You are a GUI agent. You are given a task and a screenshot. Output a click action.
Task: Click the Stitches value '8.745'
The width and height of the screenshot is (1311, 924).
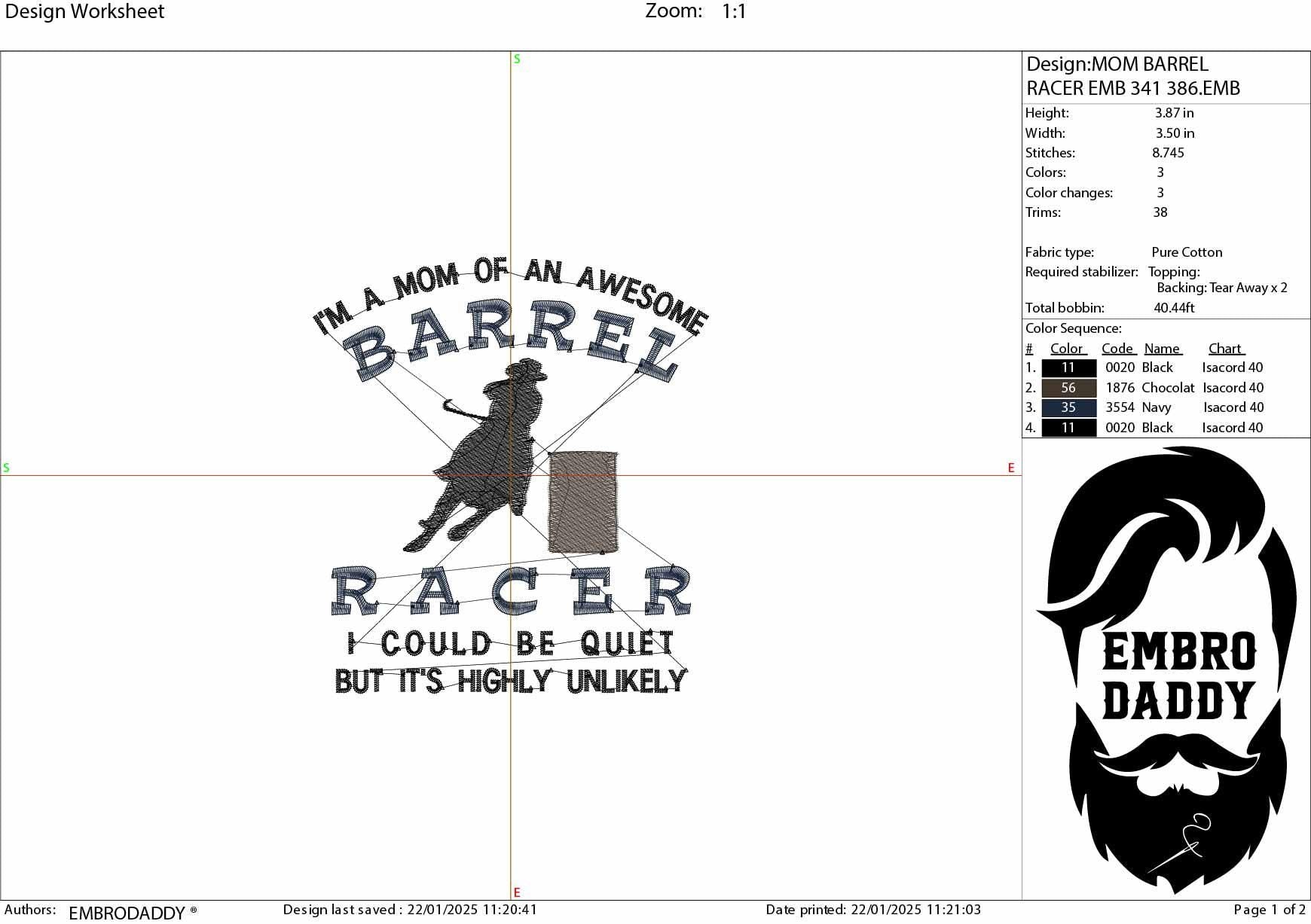point(1168,153)
